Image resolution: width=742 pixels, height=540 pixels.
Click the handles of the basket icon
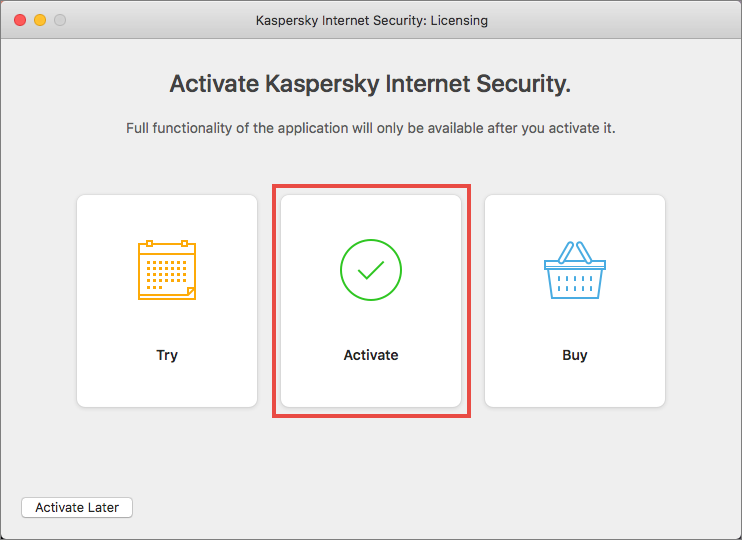point(574,252)
